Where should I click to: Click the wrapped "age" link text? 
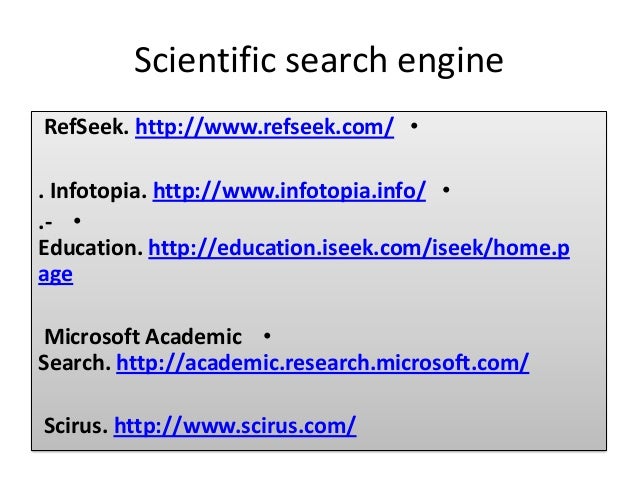click(x=55, y=276)
